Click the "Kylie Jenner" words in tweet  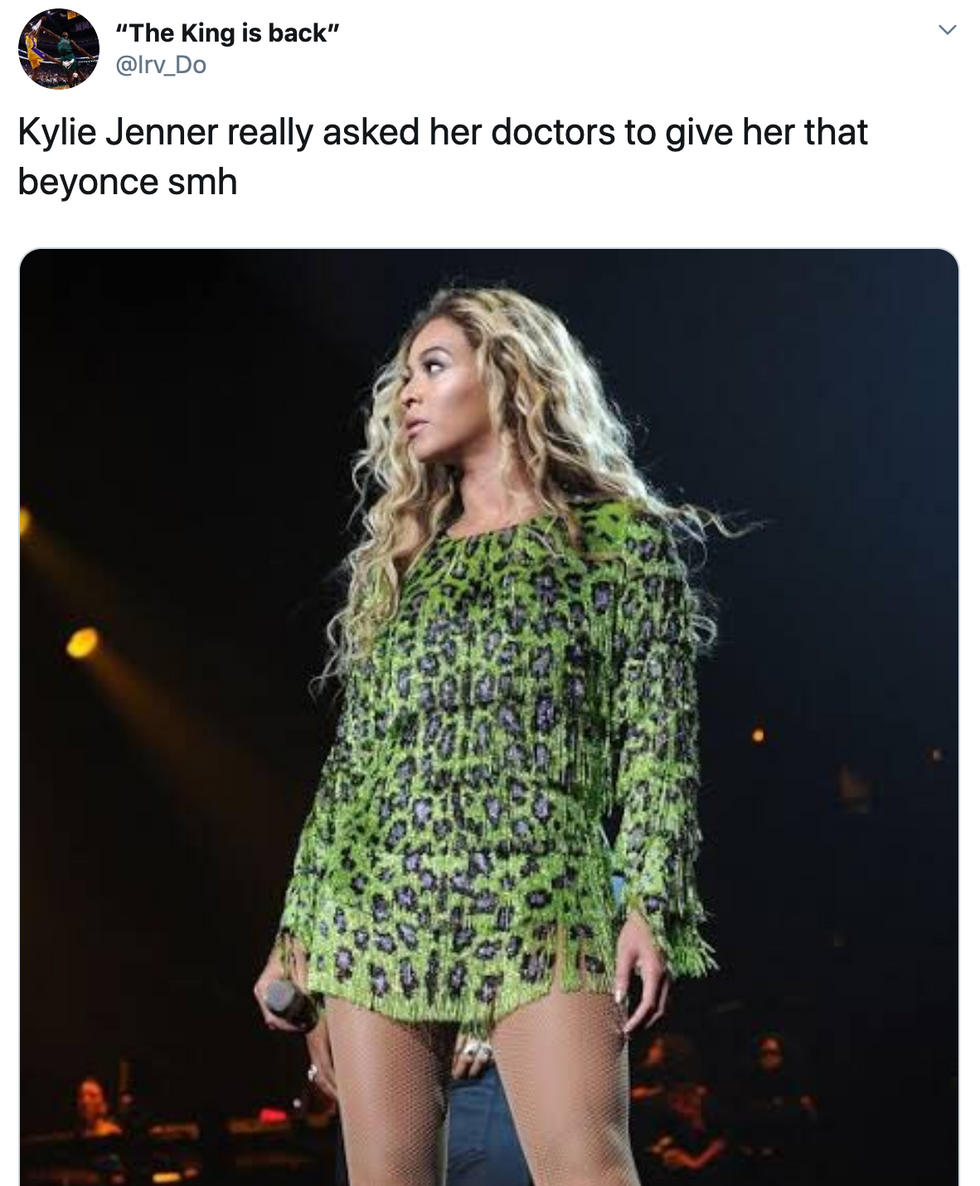[118, 132]
